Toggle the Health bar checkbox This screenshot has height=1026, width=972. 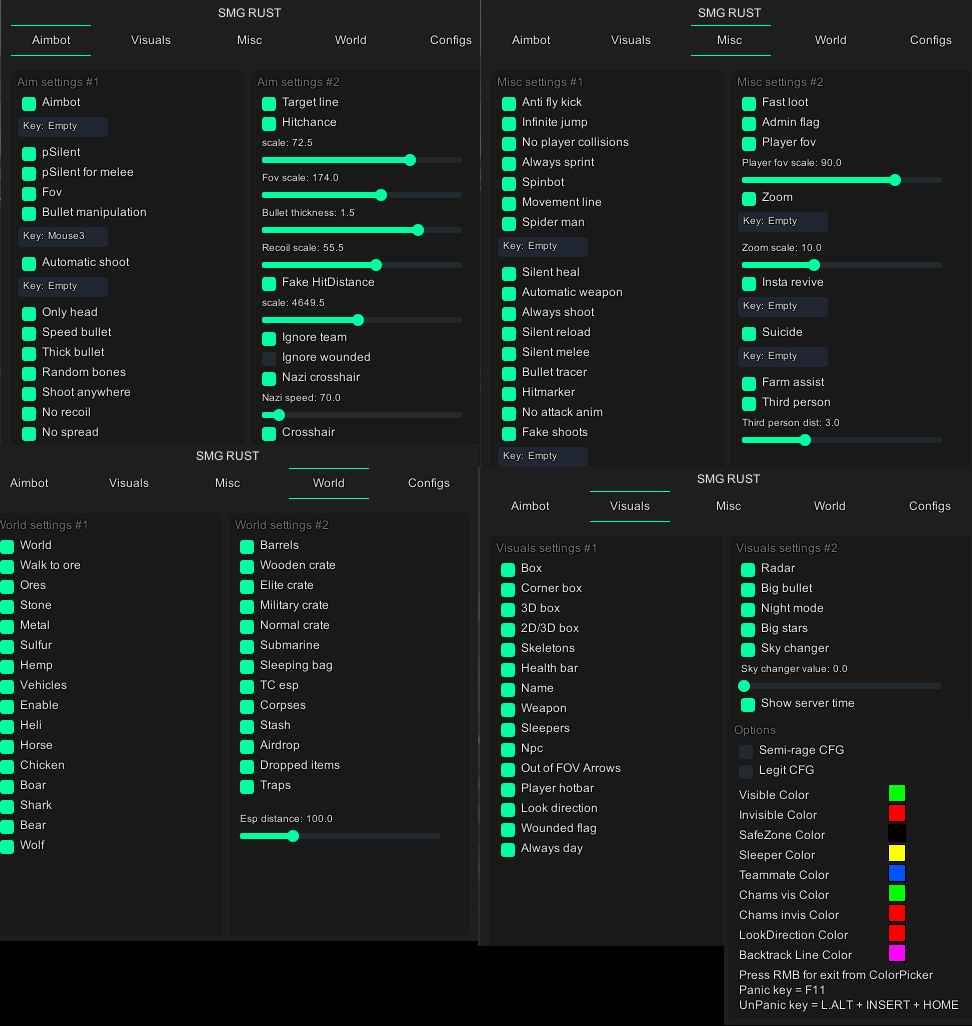[508, 669]
